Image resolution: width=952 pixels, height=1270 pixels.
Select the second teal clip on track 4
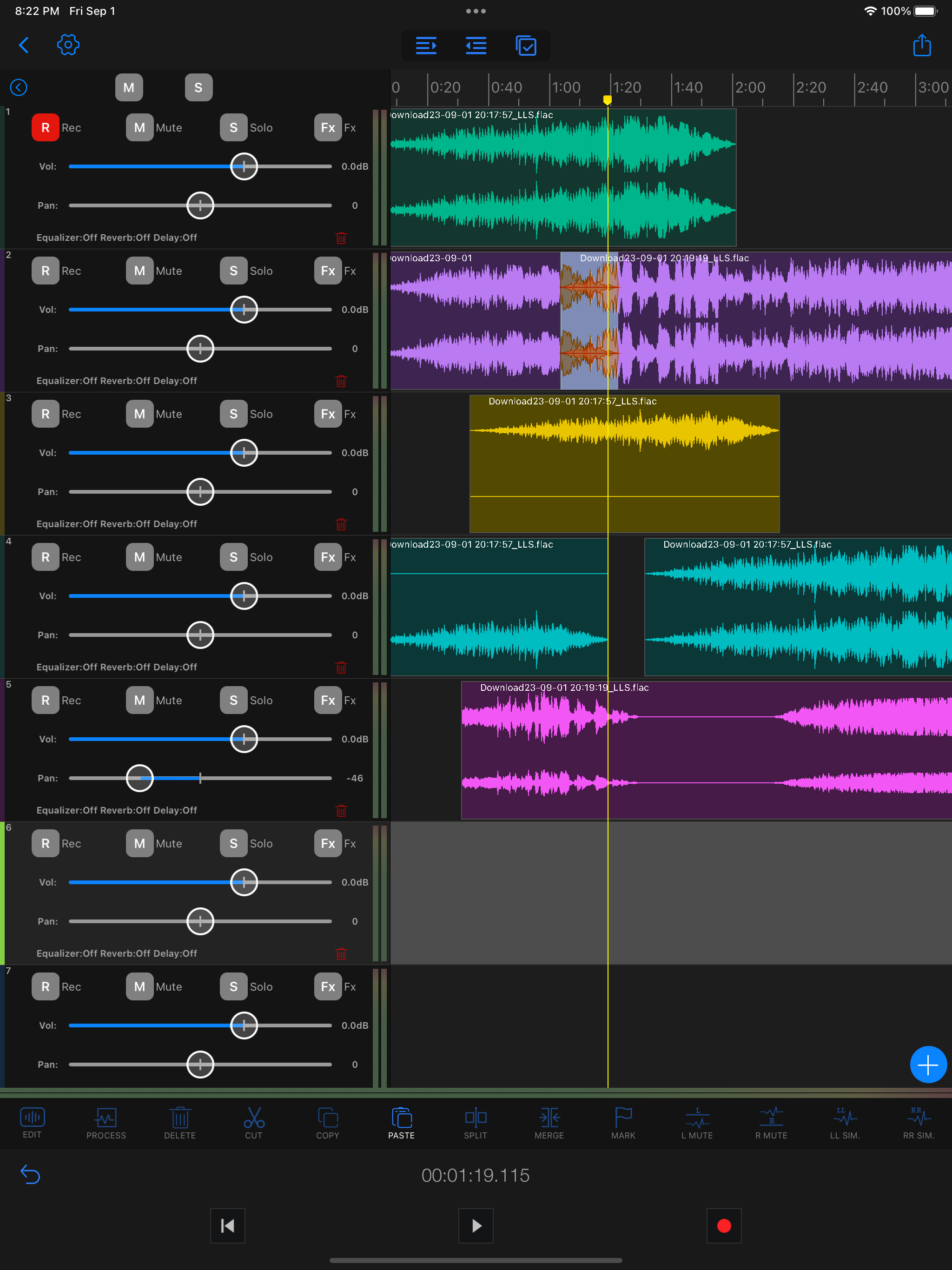[798, 607]
